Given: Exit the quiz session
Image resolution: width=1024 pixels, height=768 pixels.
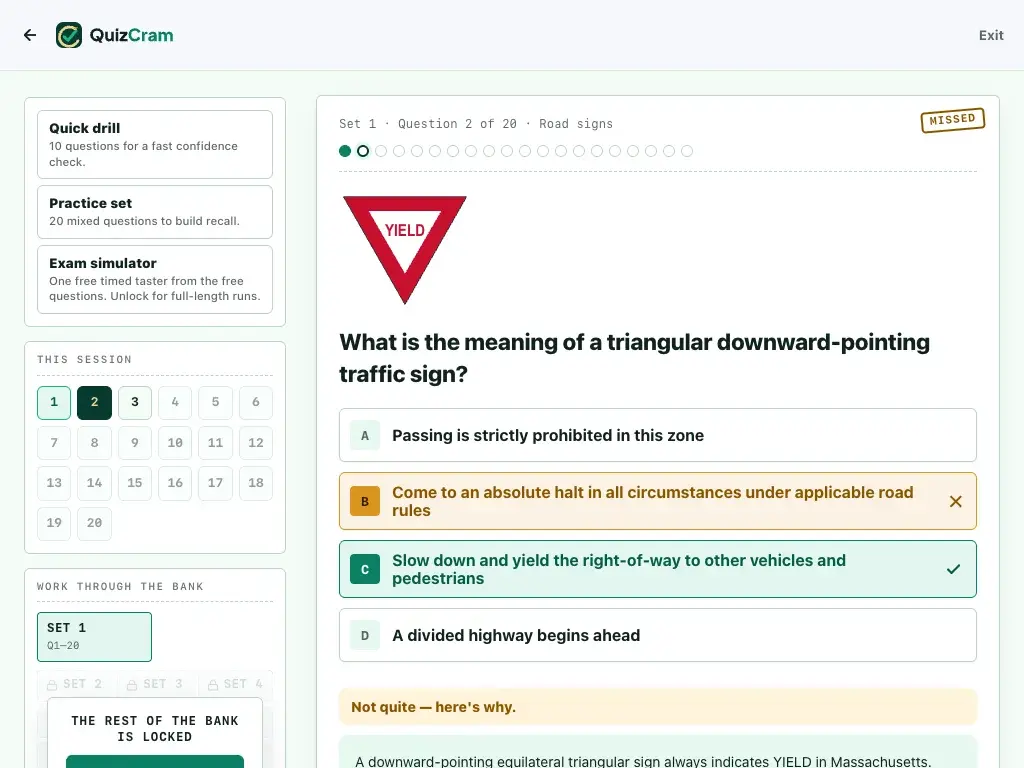Looking at the screenshot, I should pos(991,35).
